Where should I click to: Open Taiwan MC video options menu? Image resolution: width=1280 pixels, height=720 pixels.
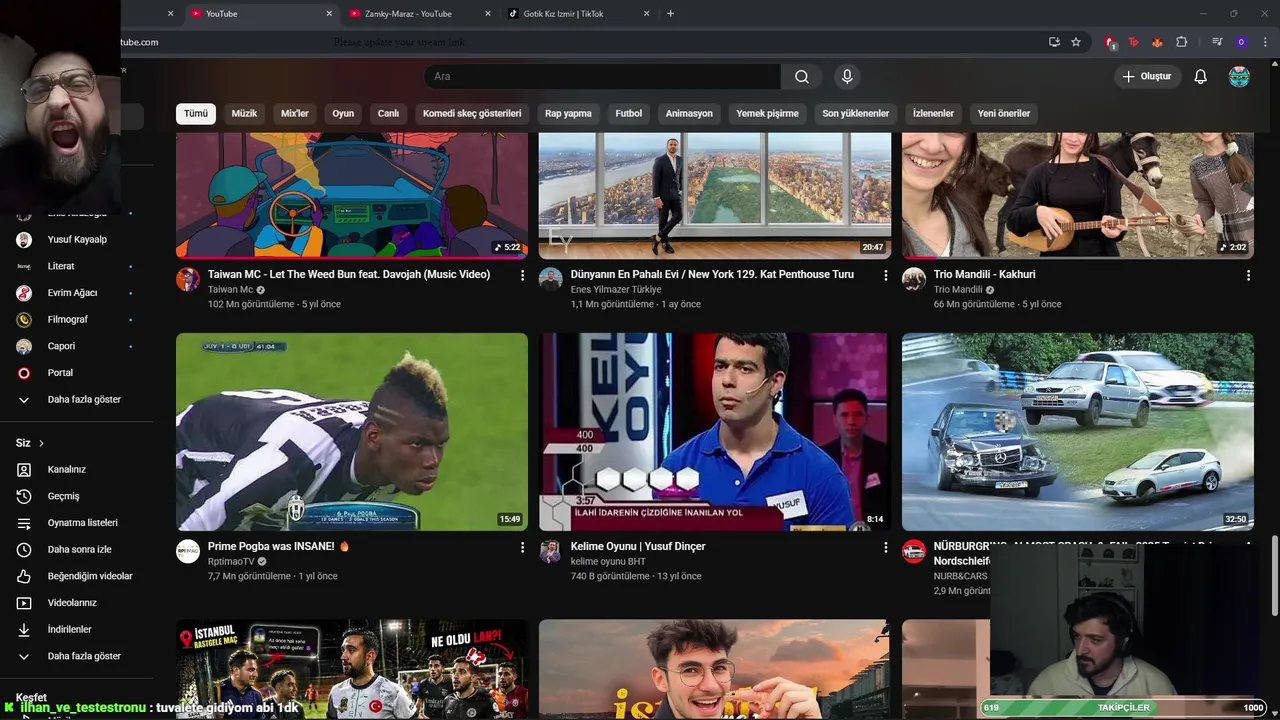click(522, 274)
